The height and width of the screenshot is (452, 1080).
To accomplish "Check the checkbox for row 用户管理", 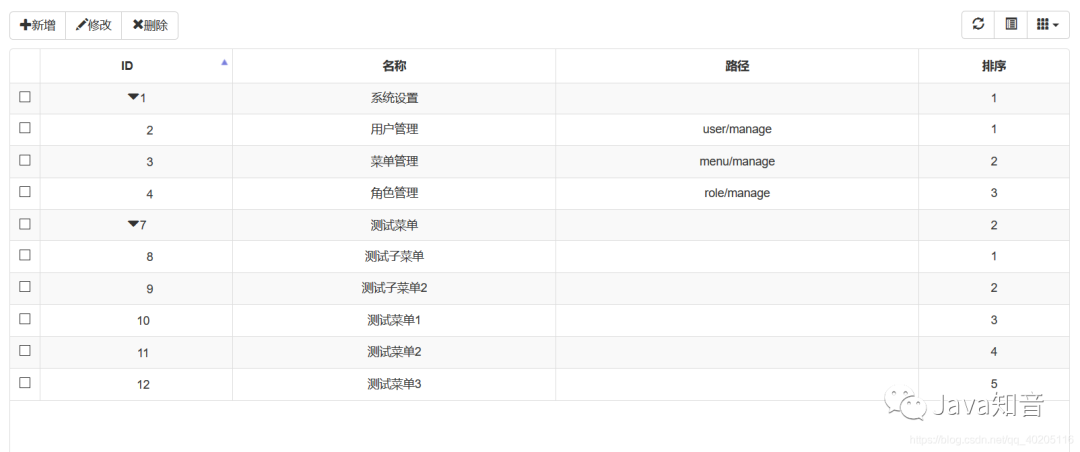I will [x=25, y=127].
